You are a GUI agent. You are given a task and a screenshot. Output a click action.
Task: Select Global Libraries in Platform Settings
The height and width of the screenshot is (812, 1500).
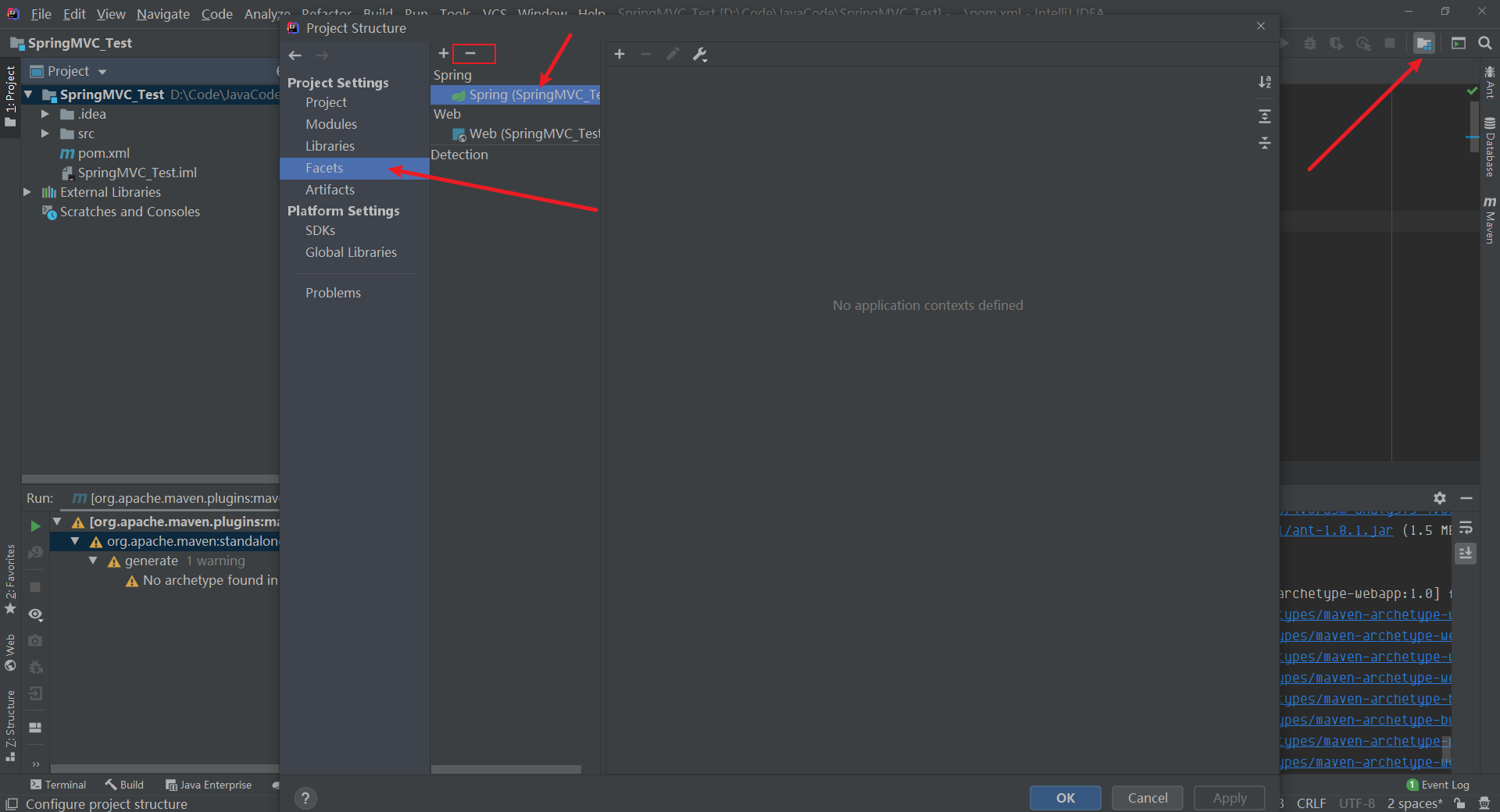(x=351, y=252)
